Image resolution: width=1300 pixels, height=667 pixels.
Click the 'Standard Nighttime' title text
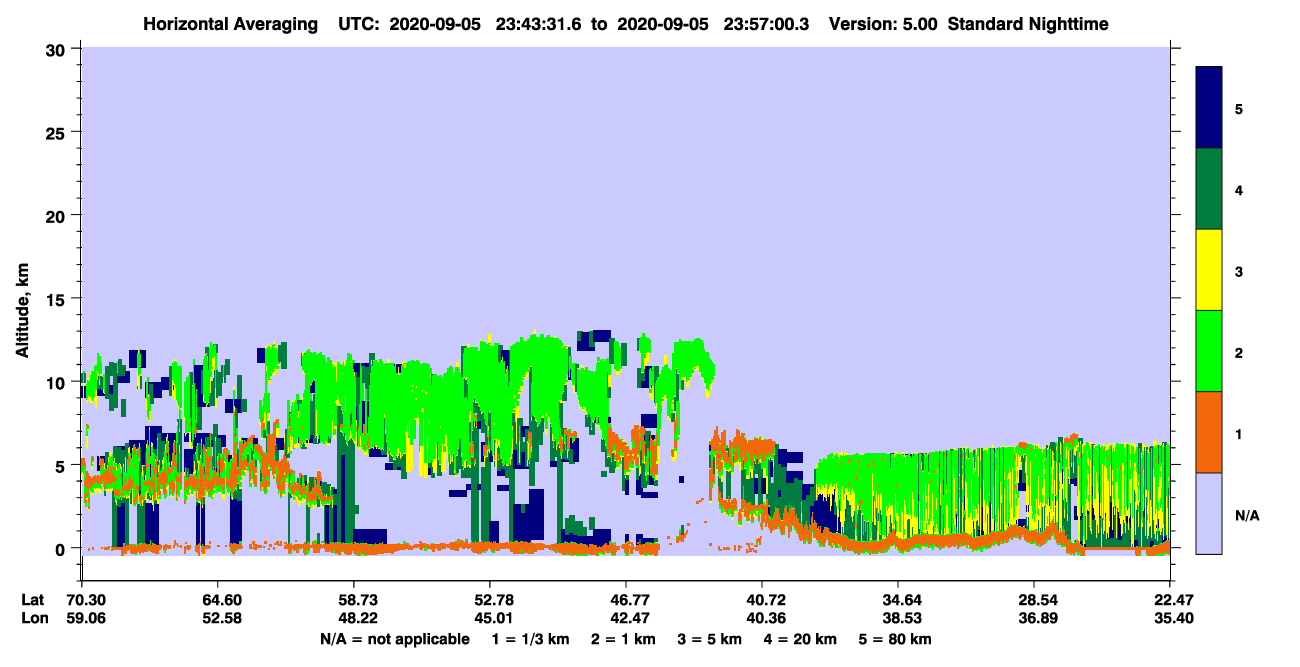tap(1028, 24)
